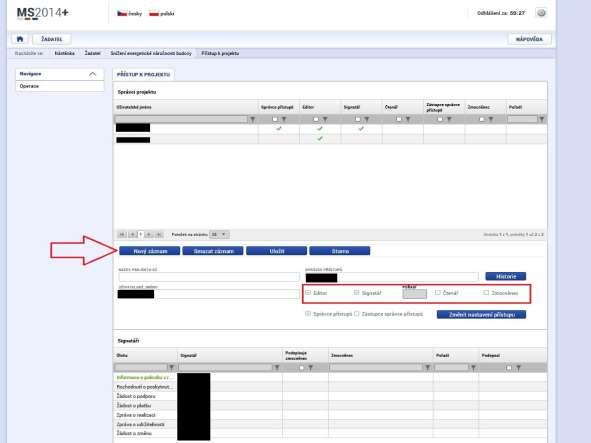Click filter funnel of Úloha column
The image size is (591, 443).
(x=171, y=367)
